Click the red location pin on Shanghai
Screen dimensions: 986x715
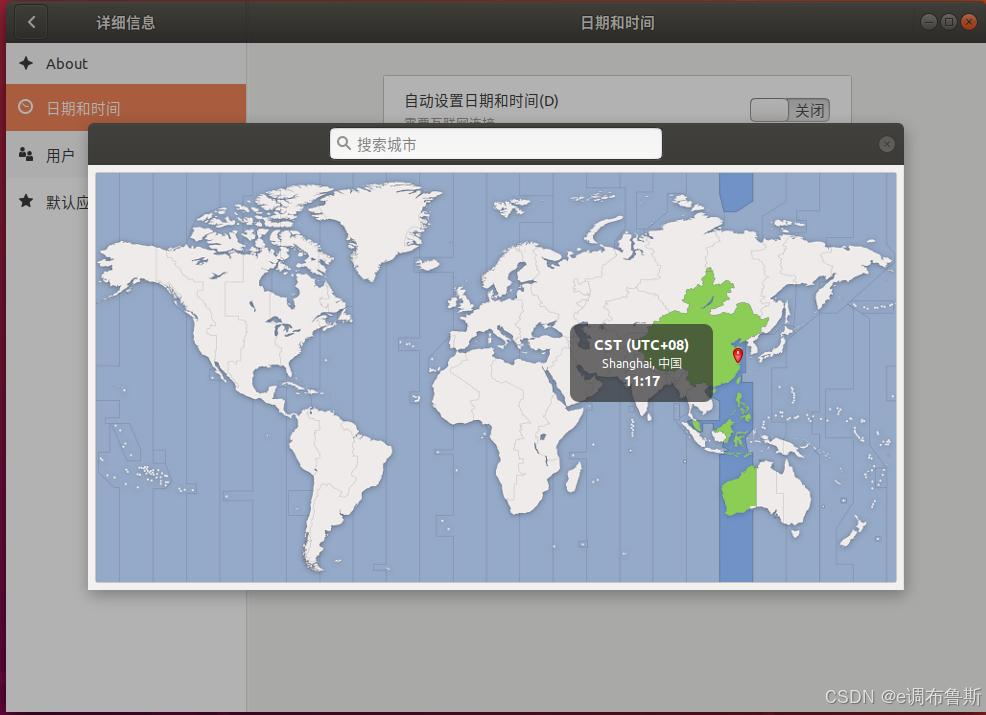(738, 355)
